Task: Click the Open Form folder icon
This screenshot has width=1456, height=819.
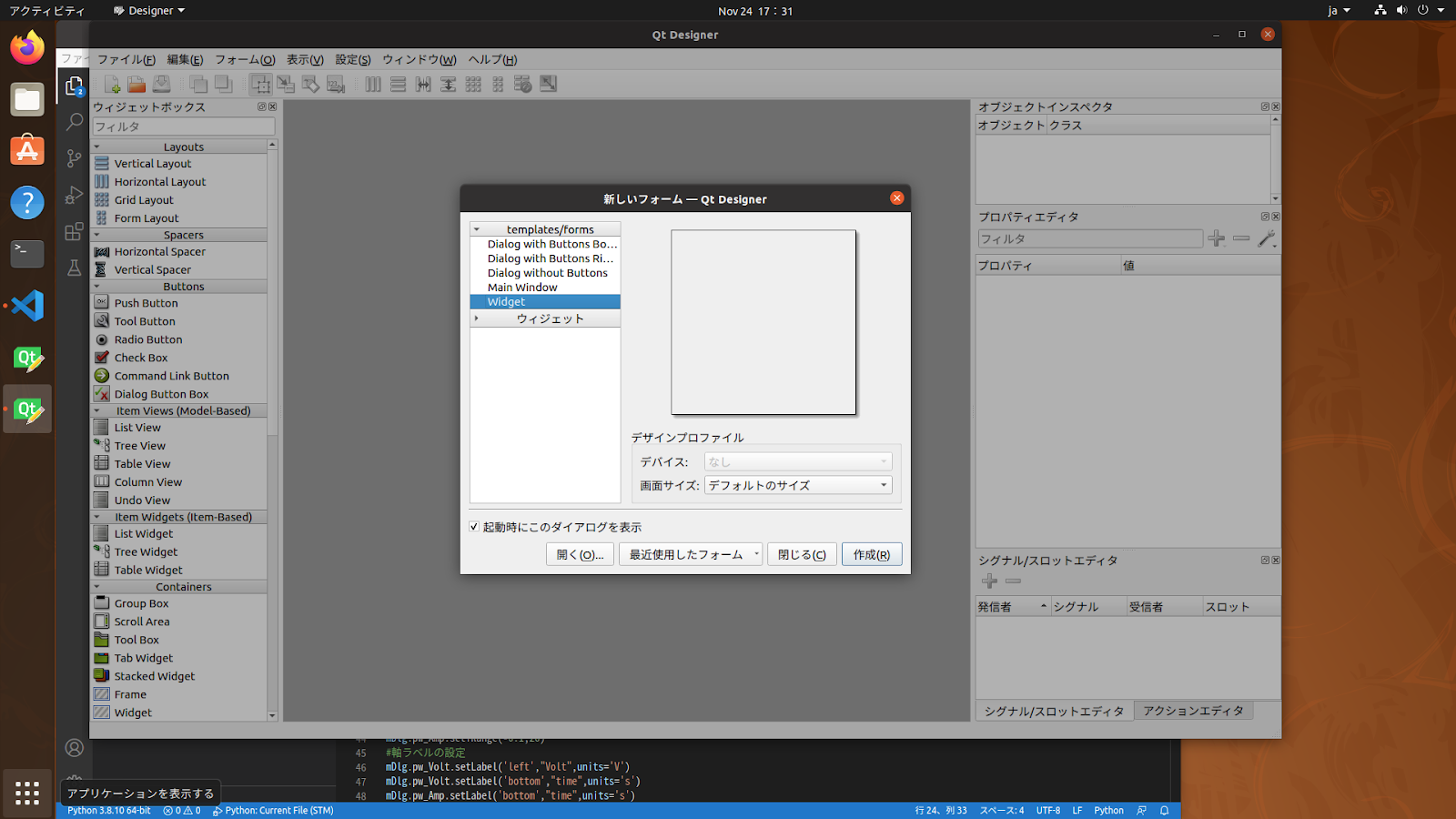Action: pyautogui.click(x=136, y=85)
